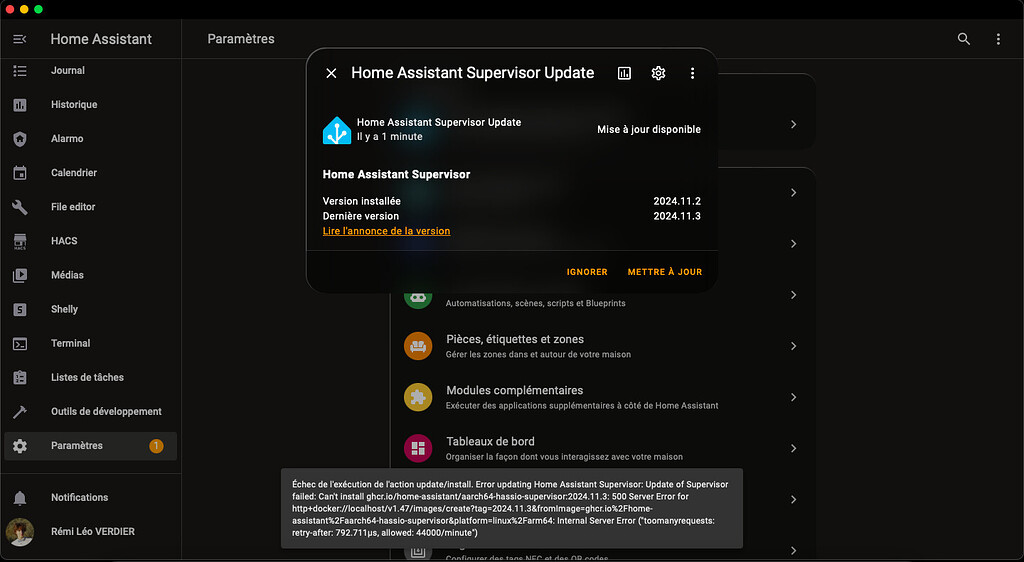Open the File editor menu label
1024x562 pixels.
[73, 207]
